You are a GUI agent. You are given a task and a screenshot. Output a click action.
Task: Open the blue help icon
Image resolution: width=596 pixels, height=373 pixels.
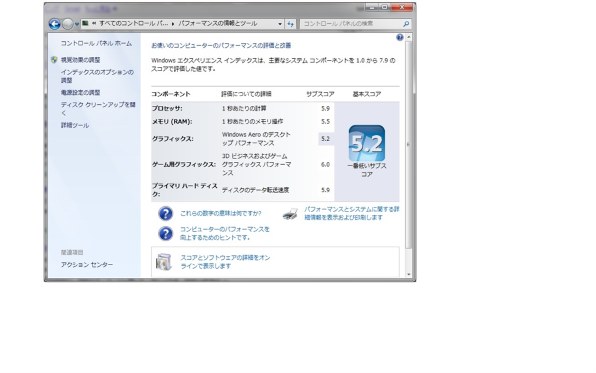pyautogui.click(x=399, y=37)
